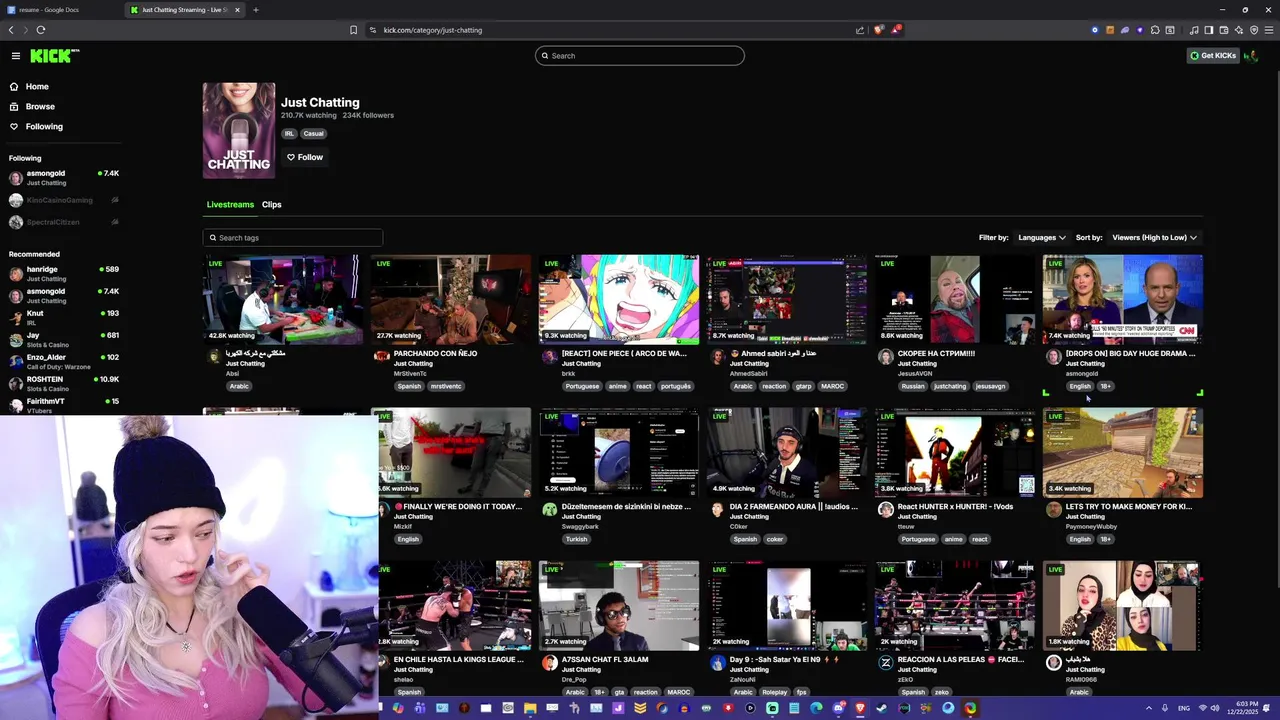Click the Get KICKs button
1280x720 pixels.
pyautogui.click(x=1213, y=56)
